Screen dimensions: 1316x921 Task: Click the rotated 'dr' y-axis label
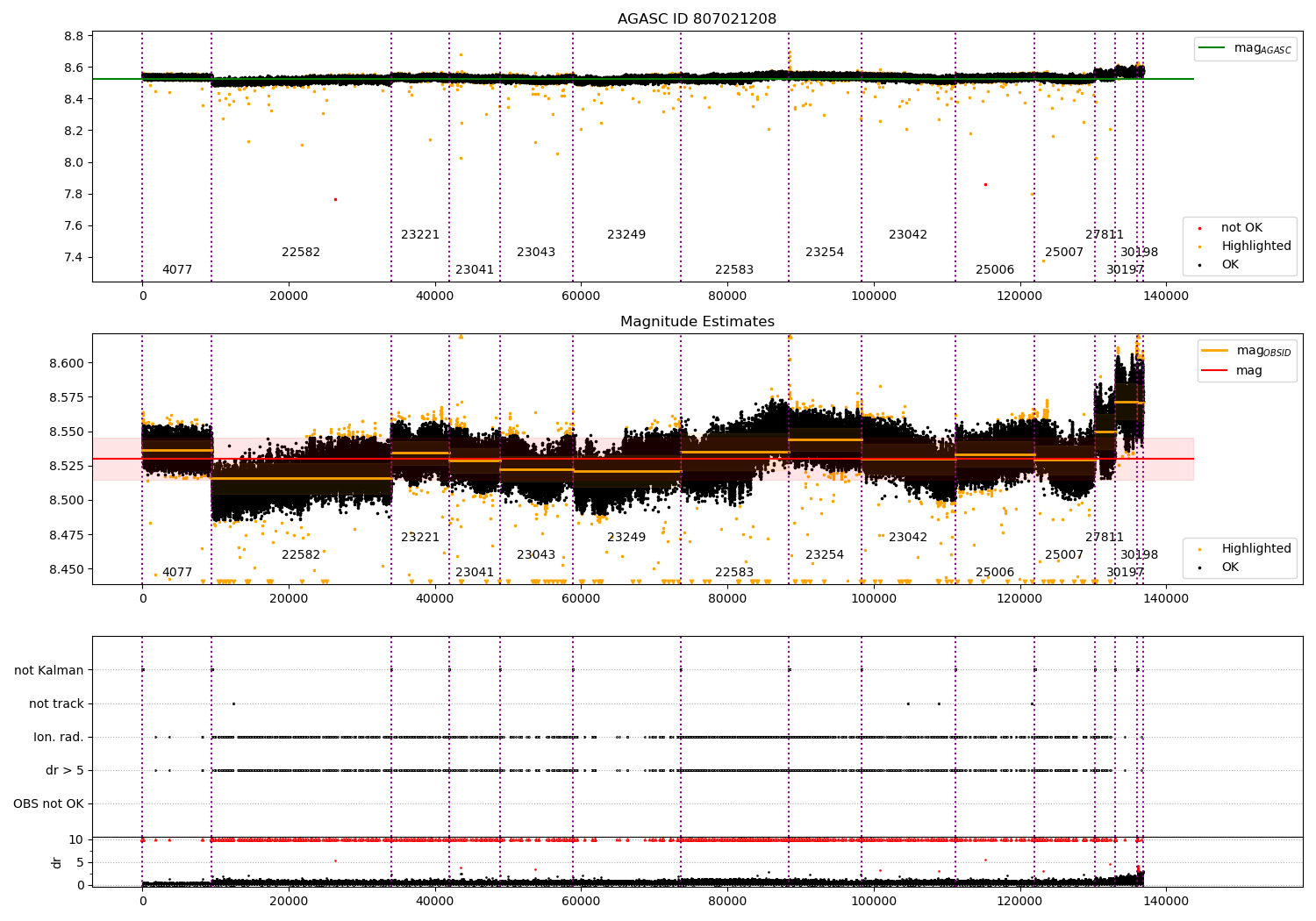click(57, 862)
